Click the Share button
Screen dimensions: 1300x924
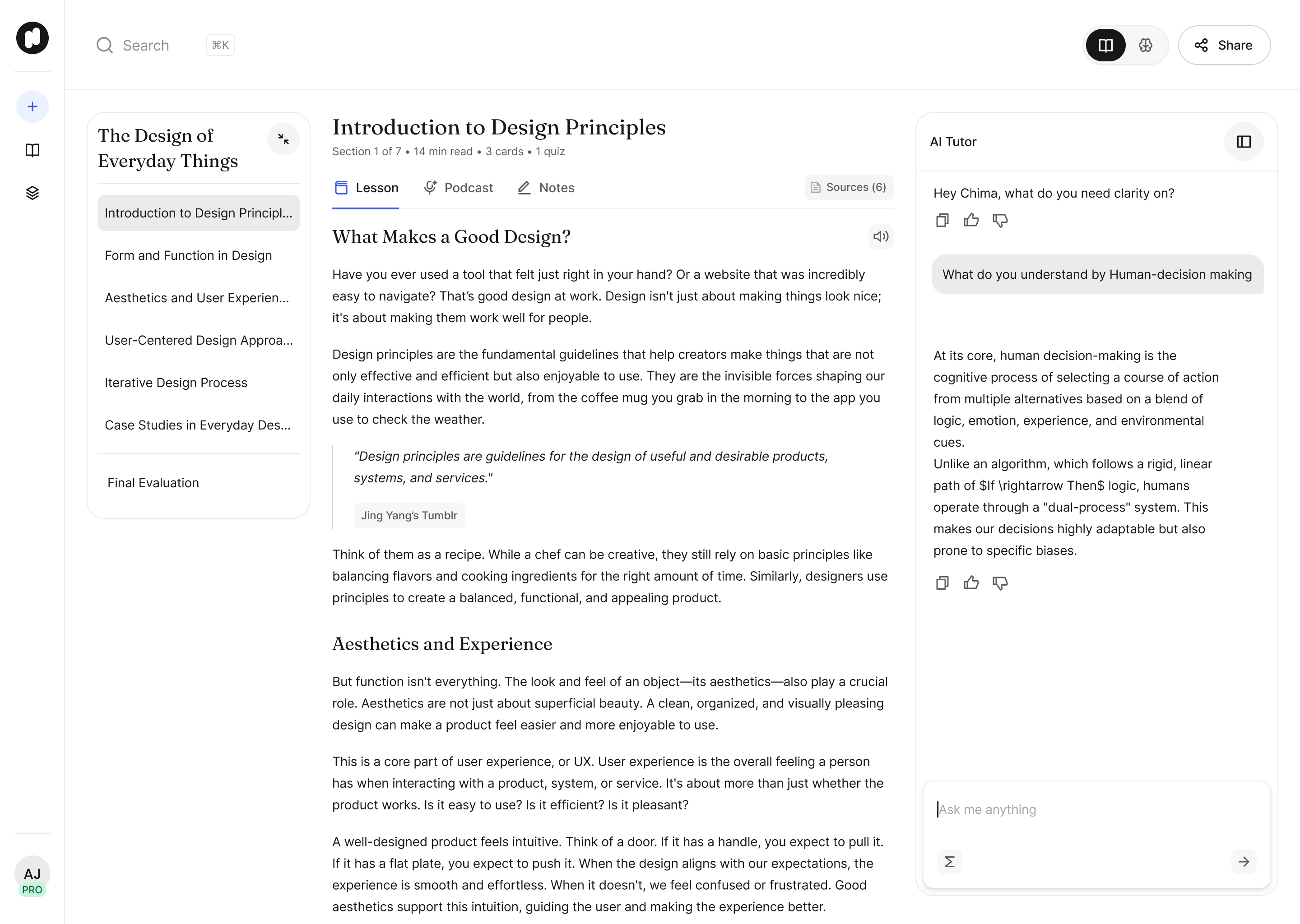(1224, 45)
